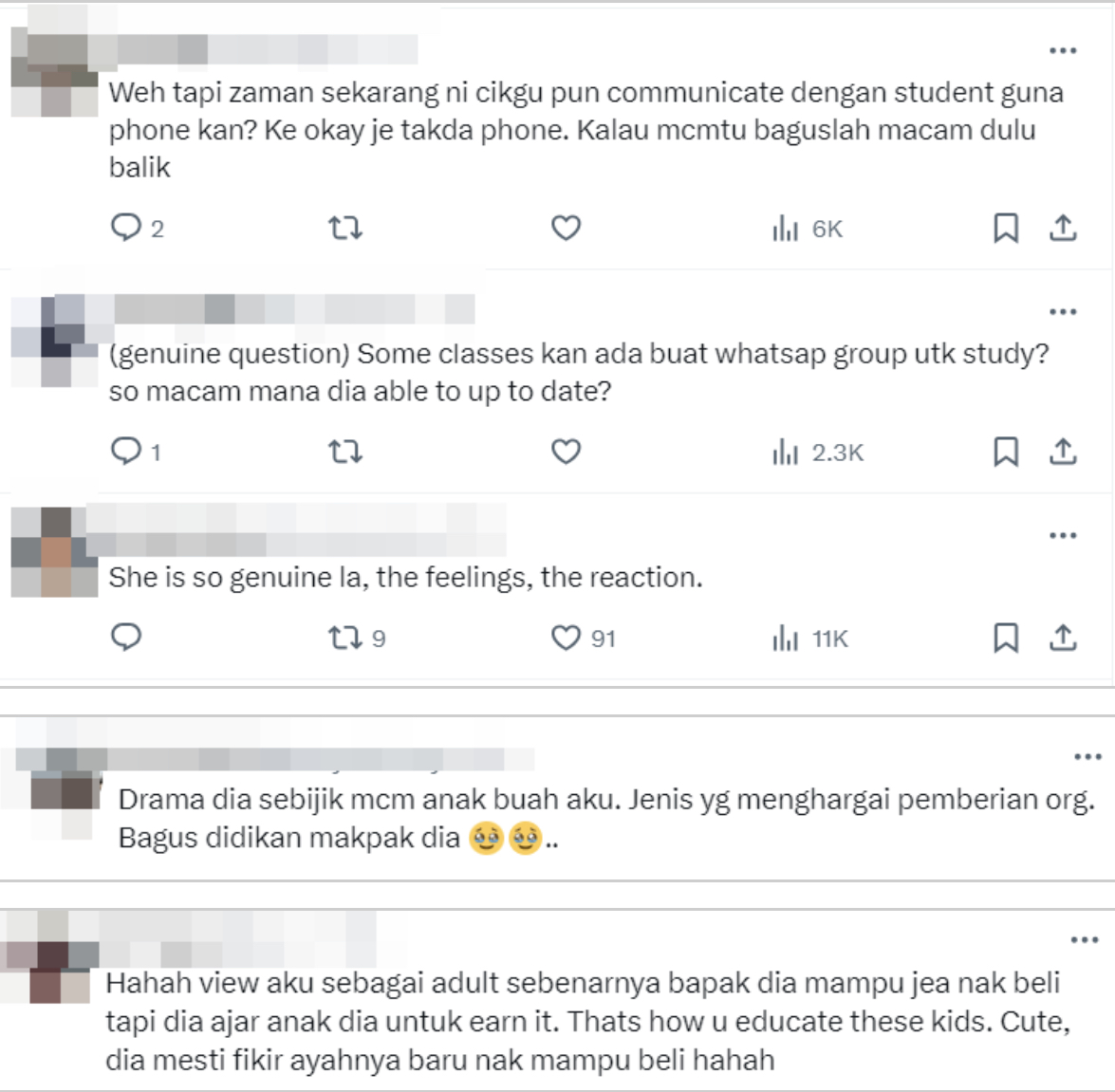The height and width of the screenshot is (1092, 1115).
Task: Open more options on the first tweet
Action: [x=1063, y=50]
